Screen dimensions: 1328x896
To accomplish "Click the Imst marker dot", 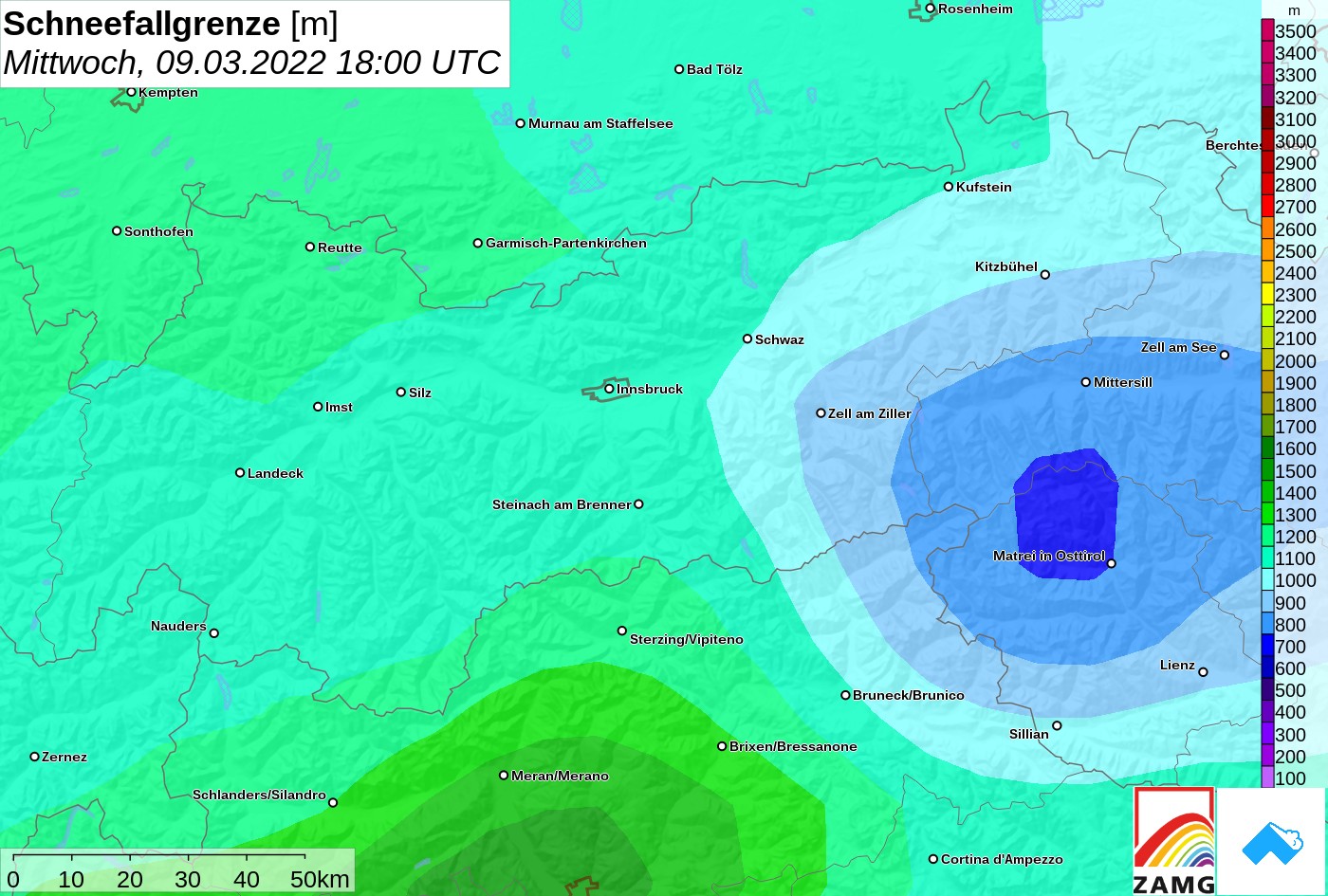I will pos(318,407).
